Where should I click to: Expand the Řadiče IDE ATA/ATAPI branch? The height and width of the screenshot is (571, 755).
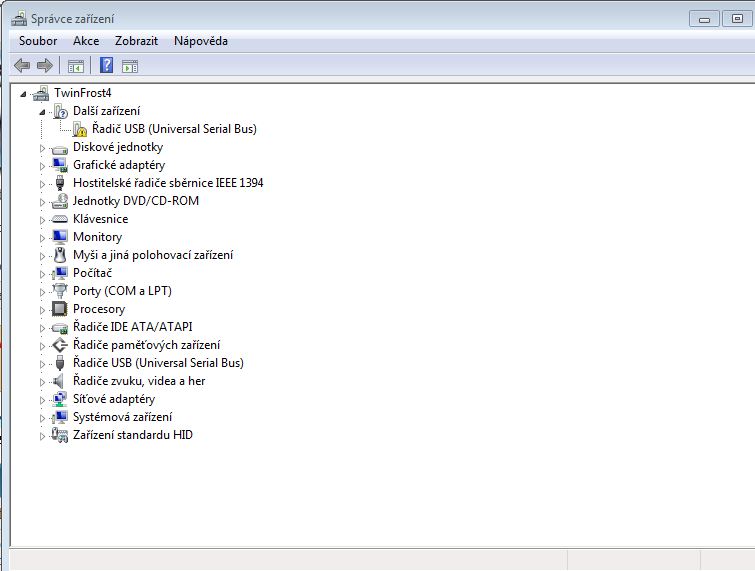point(42,328)
